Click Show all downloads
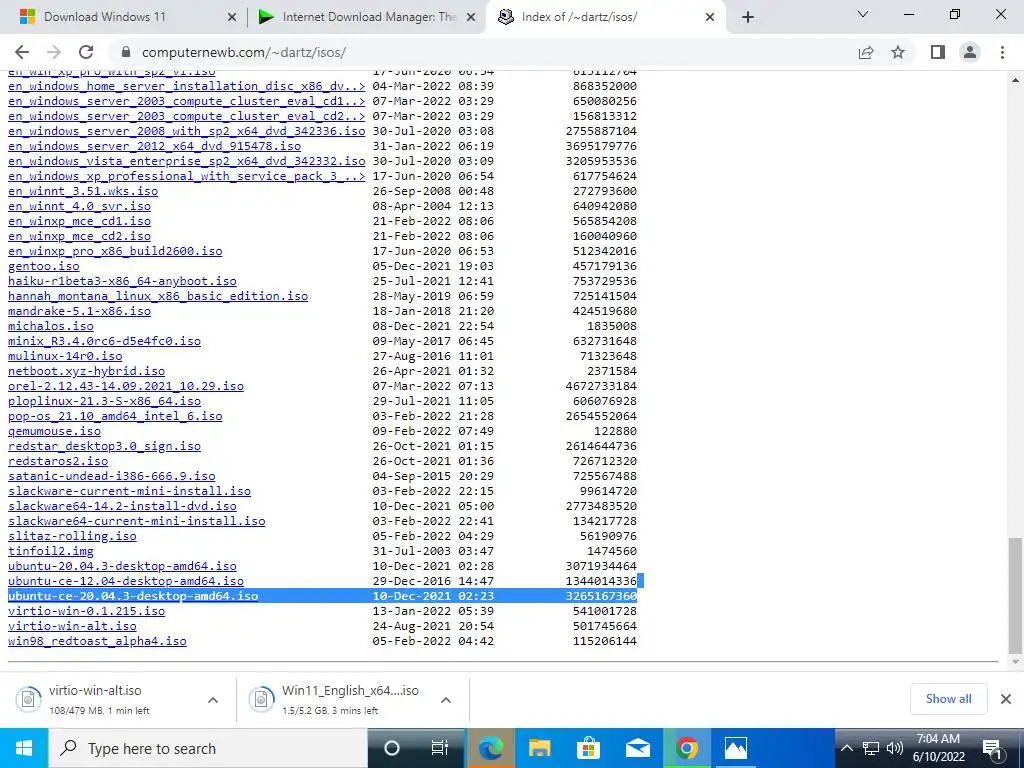 click(x=948, y=699)
